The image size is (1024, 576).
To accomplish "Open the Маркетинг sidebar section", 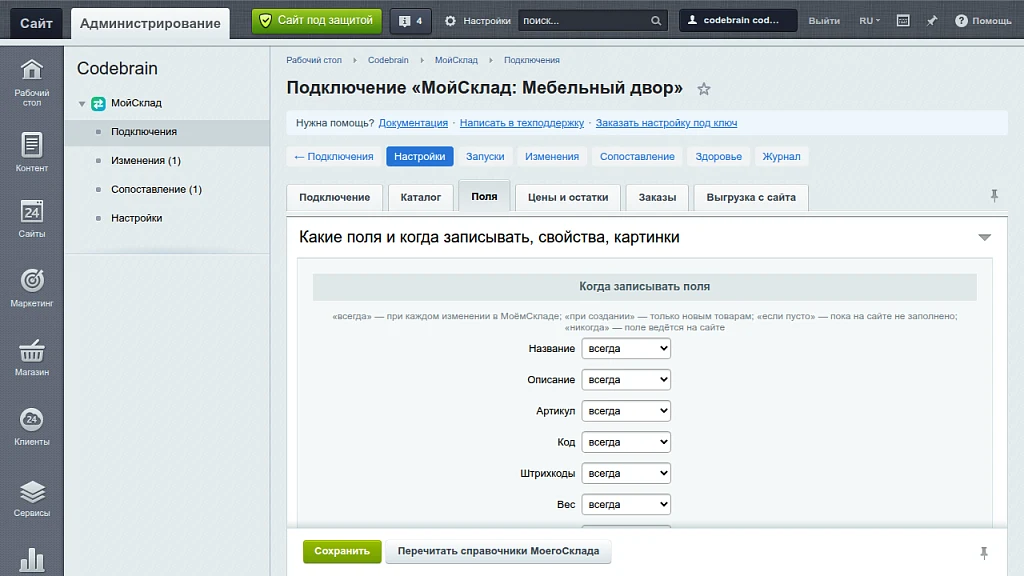I will click(x=31, y=287).
